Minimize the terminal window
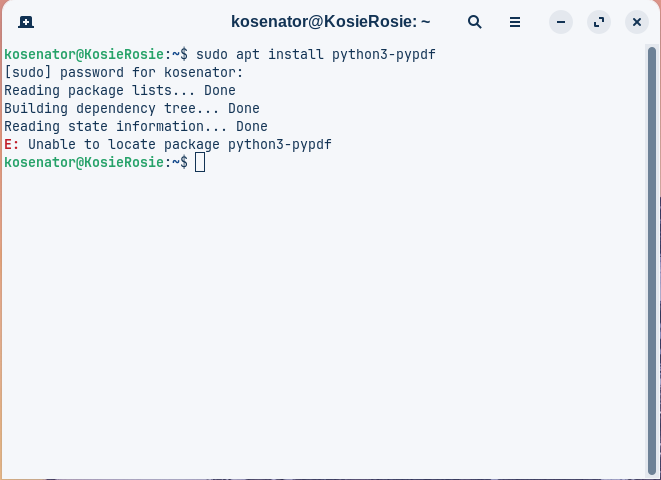The height and width of the screenshot is (480, 661). 561,22
